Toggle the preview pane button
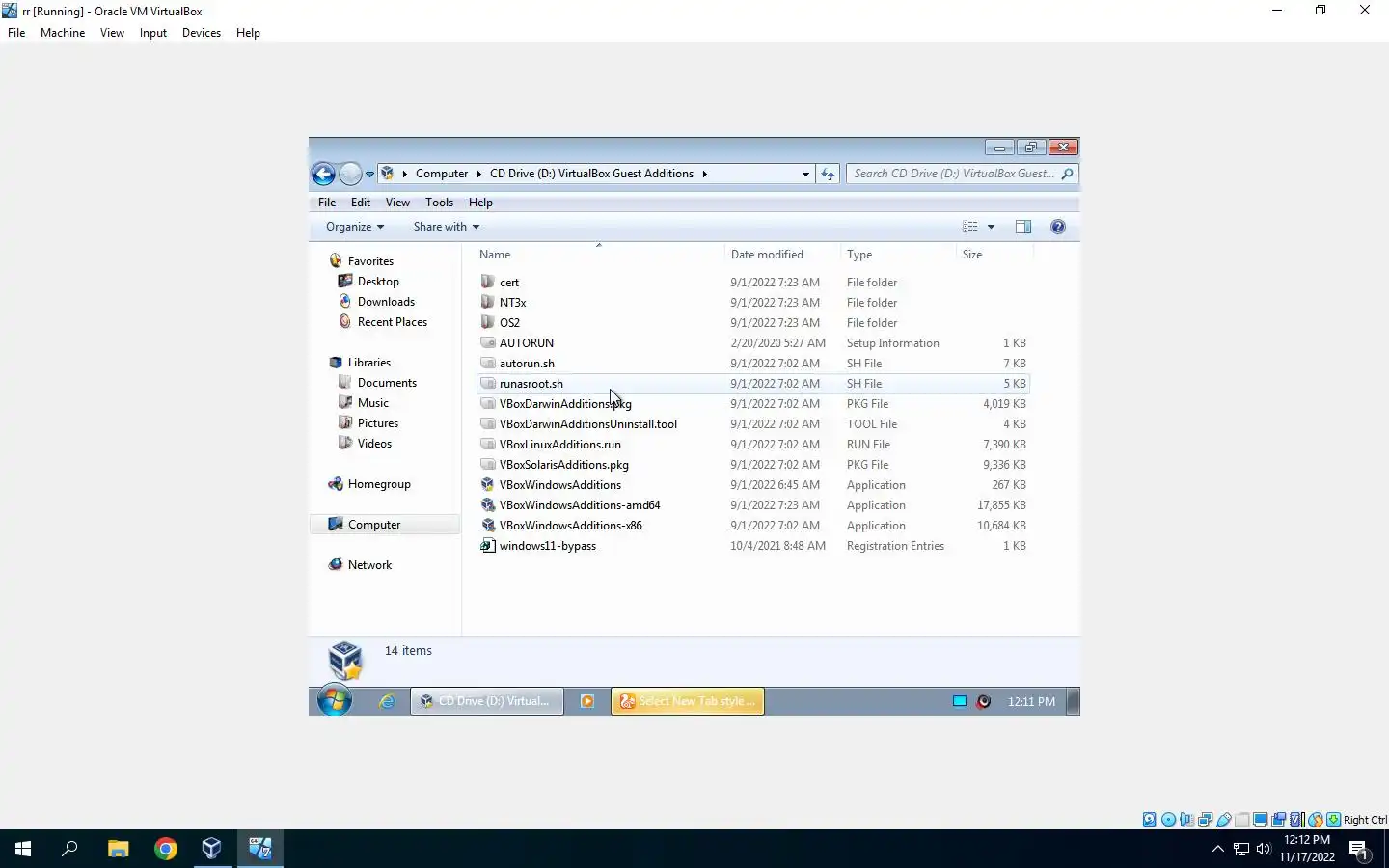1389x868 pixels. click(1023, 227)
